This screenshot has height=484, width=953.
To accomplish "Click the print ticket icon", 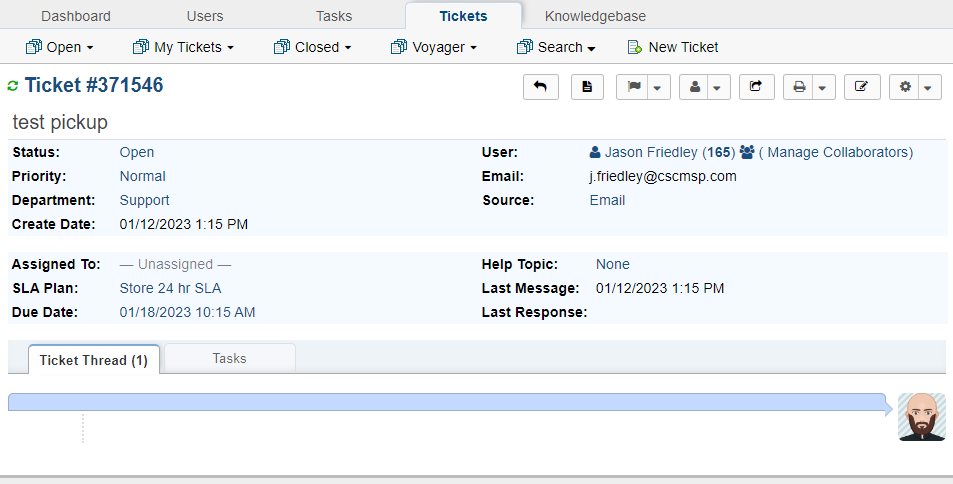I will [799, 87].
